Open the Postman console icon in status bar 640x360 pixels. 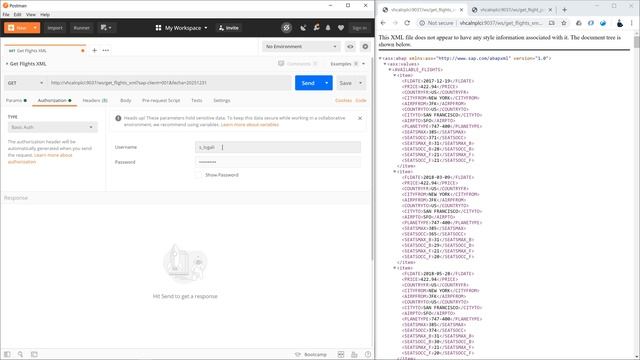pos(34,354)
